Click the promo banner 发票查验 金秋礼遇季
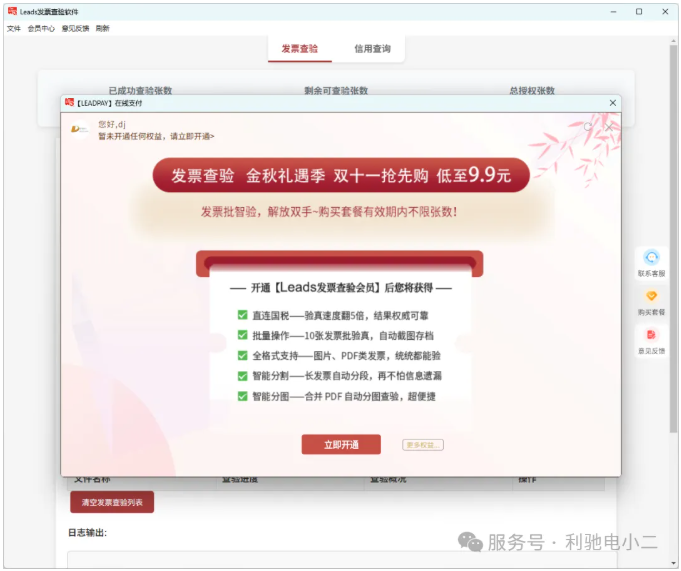The image size is (681, 571). 341,175
